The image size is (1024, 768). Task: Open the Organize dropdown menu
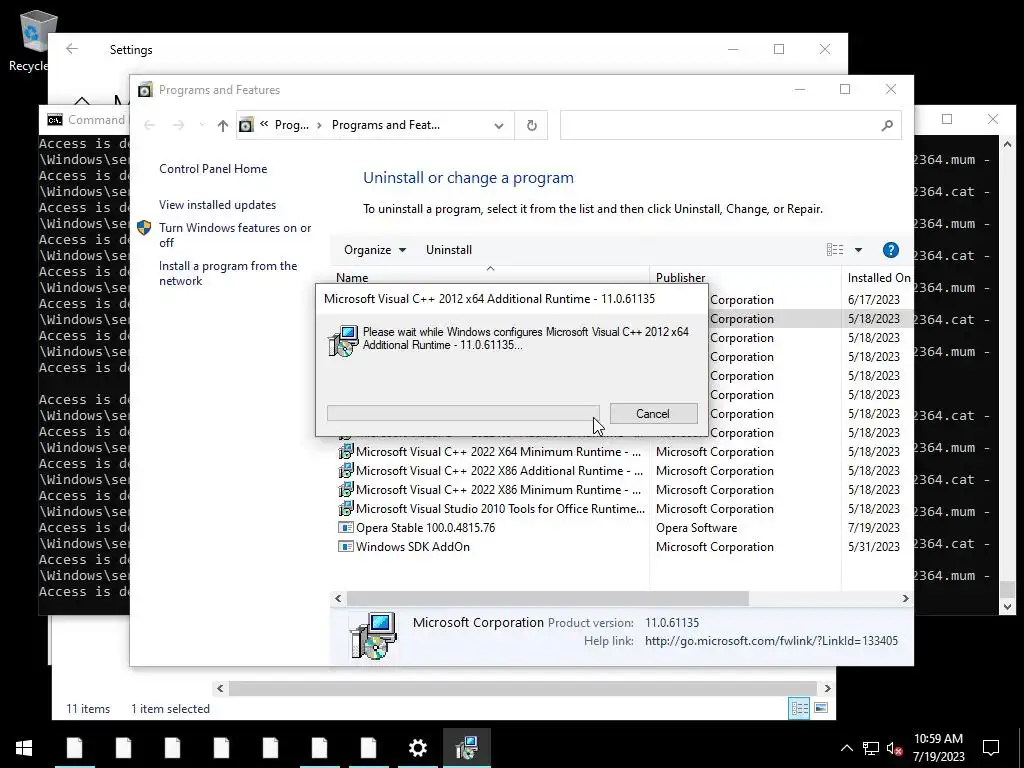(375, 249)
